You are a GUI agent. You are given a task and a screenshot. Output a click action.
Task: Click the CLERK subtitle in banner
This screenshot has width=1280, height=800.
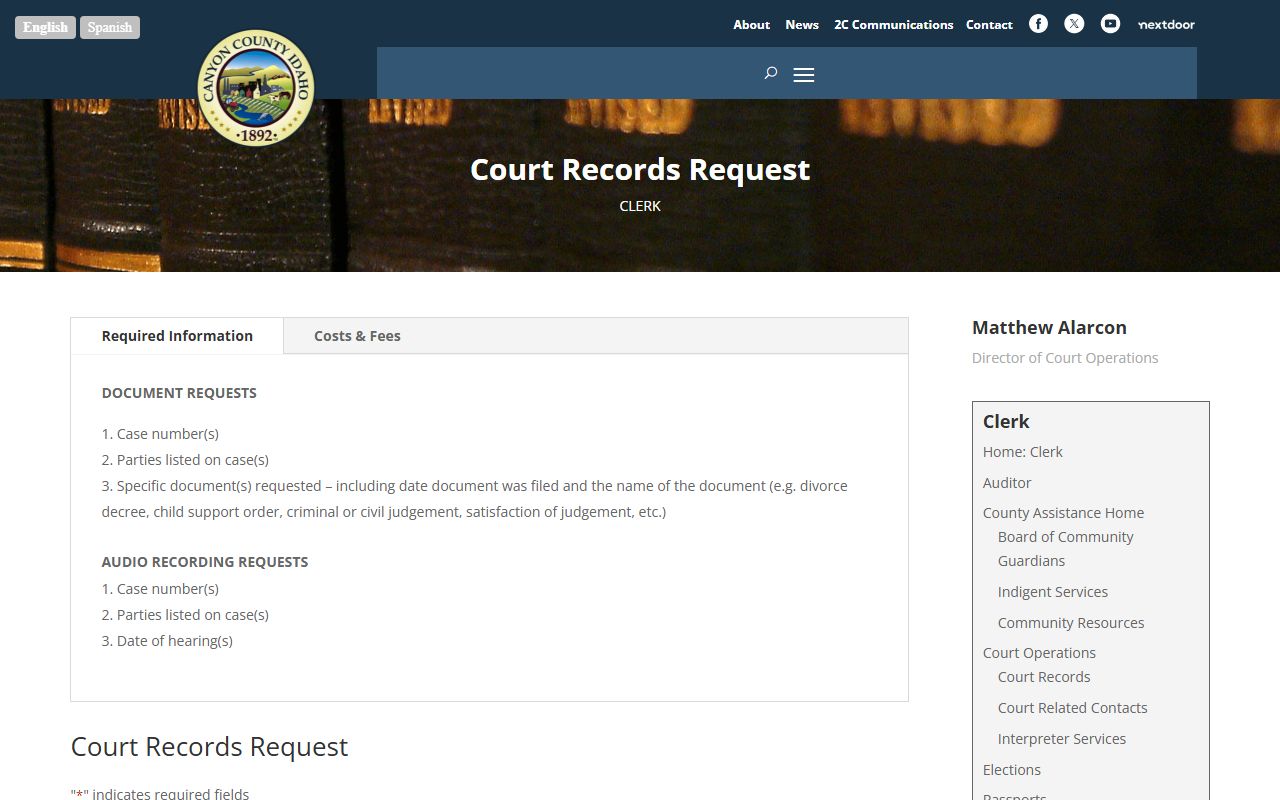[640, 206]
